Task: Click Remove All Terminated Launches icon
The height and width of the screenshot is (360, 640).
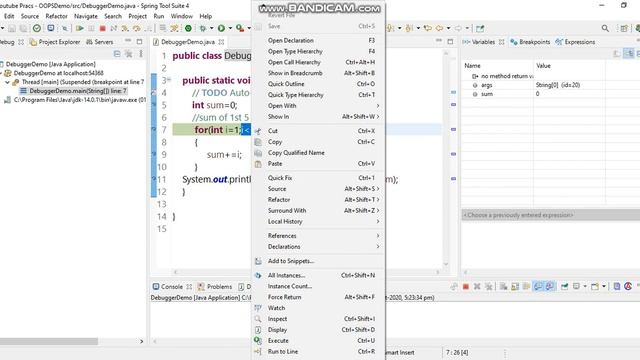Action: click(489, 287)
